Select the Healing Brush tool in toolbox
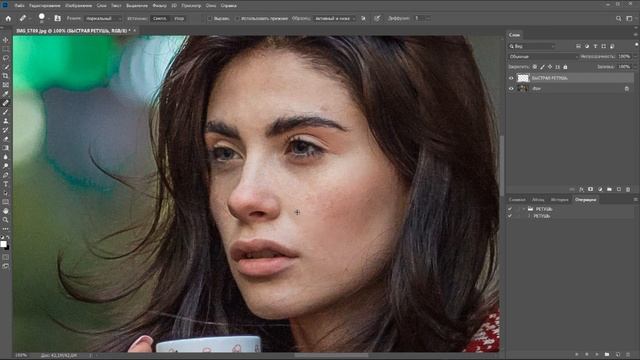The width and height of the screenshot is (640, 360). tap(5, 103)
